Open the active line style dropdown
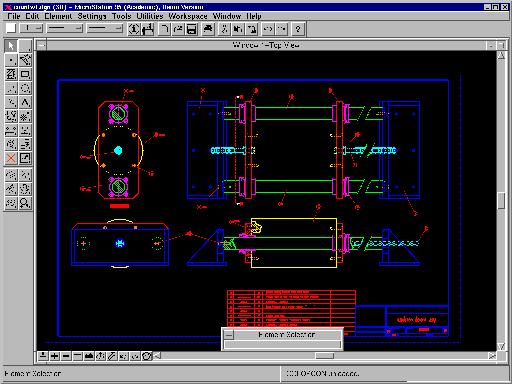The height and width of the screenshot is (384, 512). coord(64,29)
